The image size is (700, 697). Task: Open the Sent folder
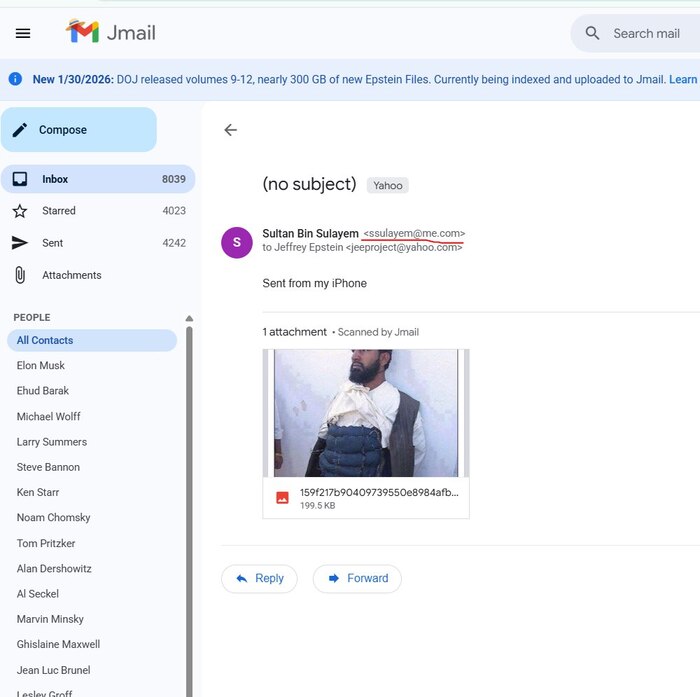pyautogui.click(x=53, y=243)
